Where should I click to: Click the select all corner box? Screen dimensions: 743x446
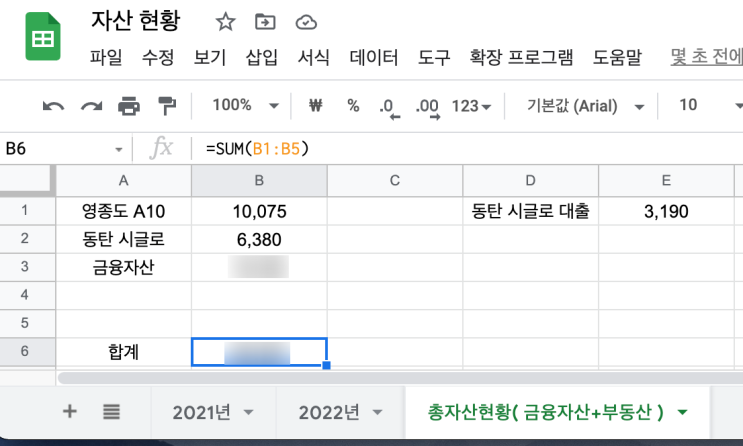point(27,181)
